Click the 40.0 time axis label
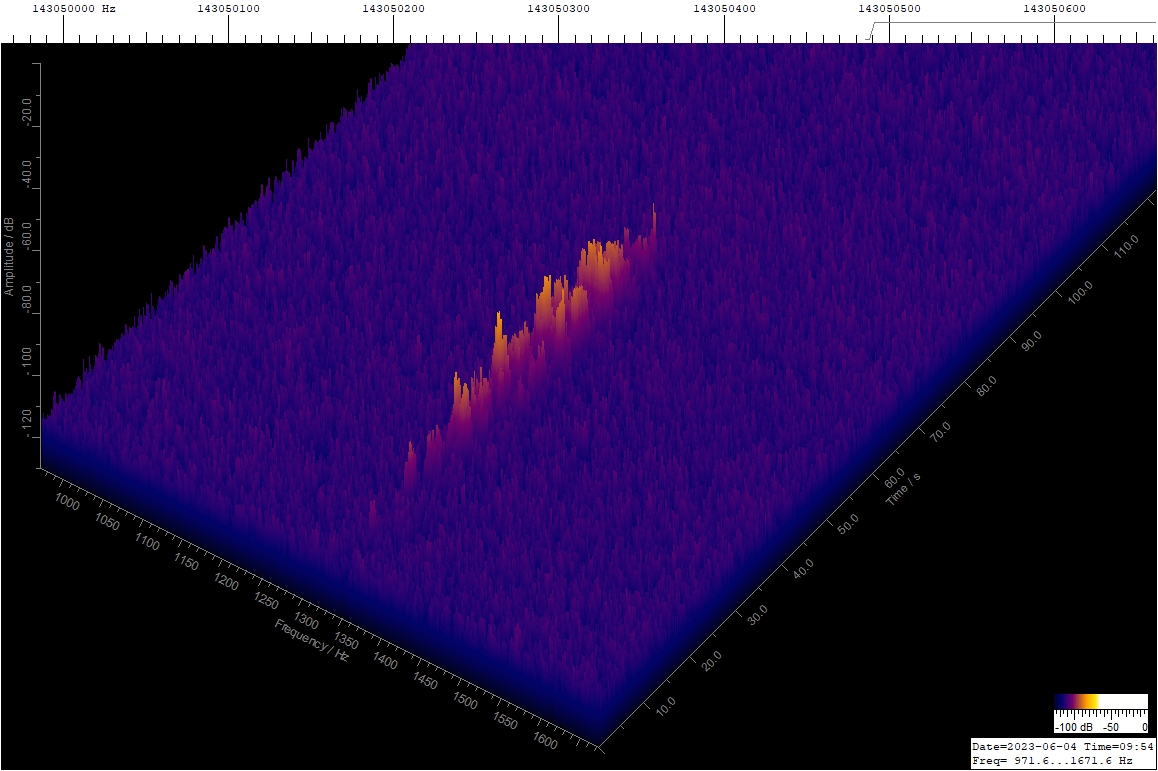 click(803, 569)
